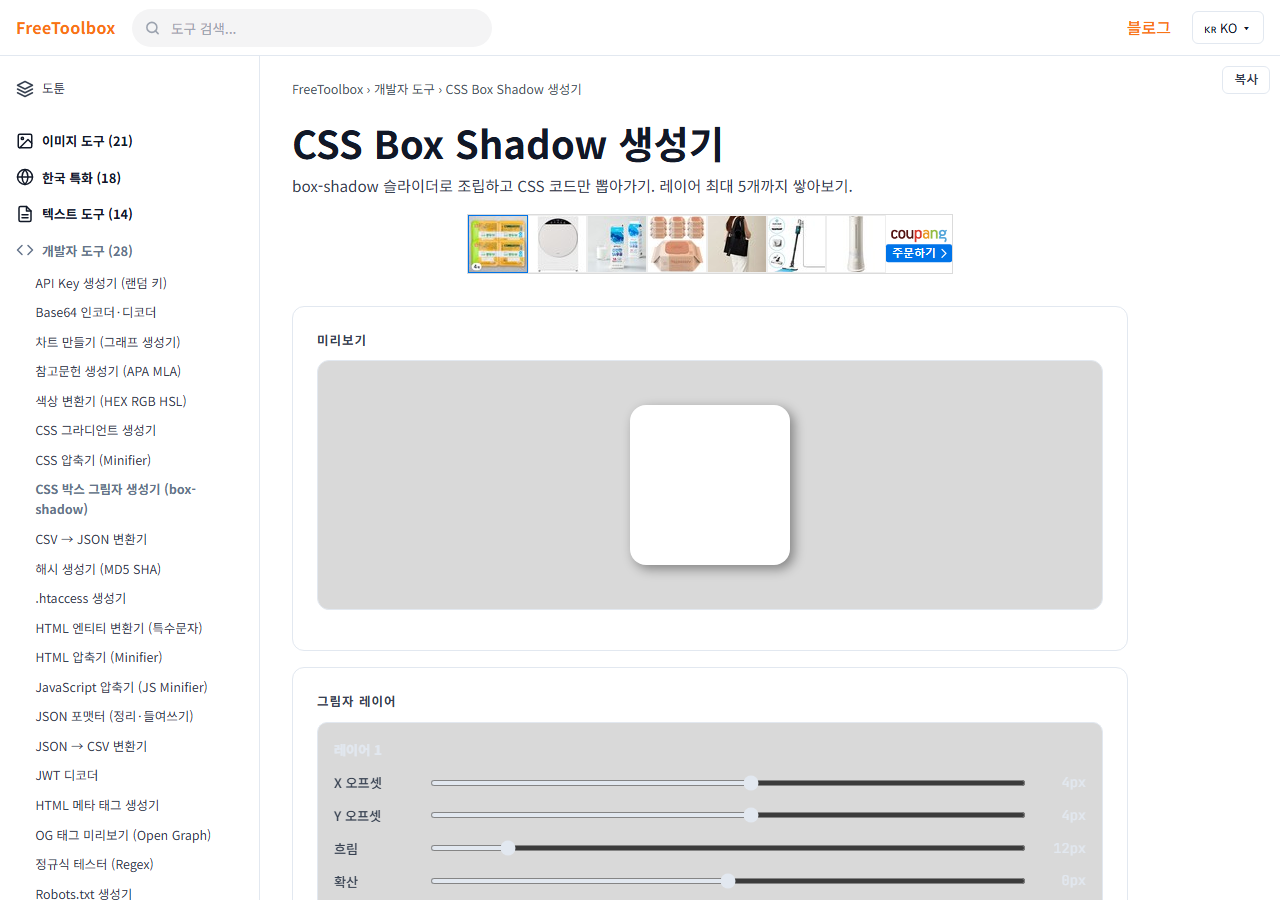The image size is (1280, 900).
Task: Open 차트 만들기 tool
Action: click(x=108, y=342)
